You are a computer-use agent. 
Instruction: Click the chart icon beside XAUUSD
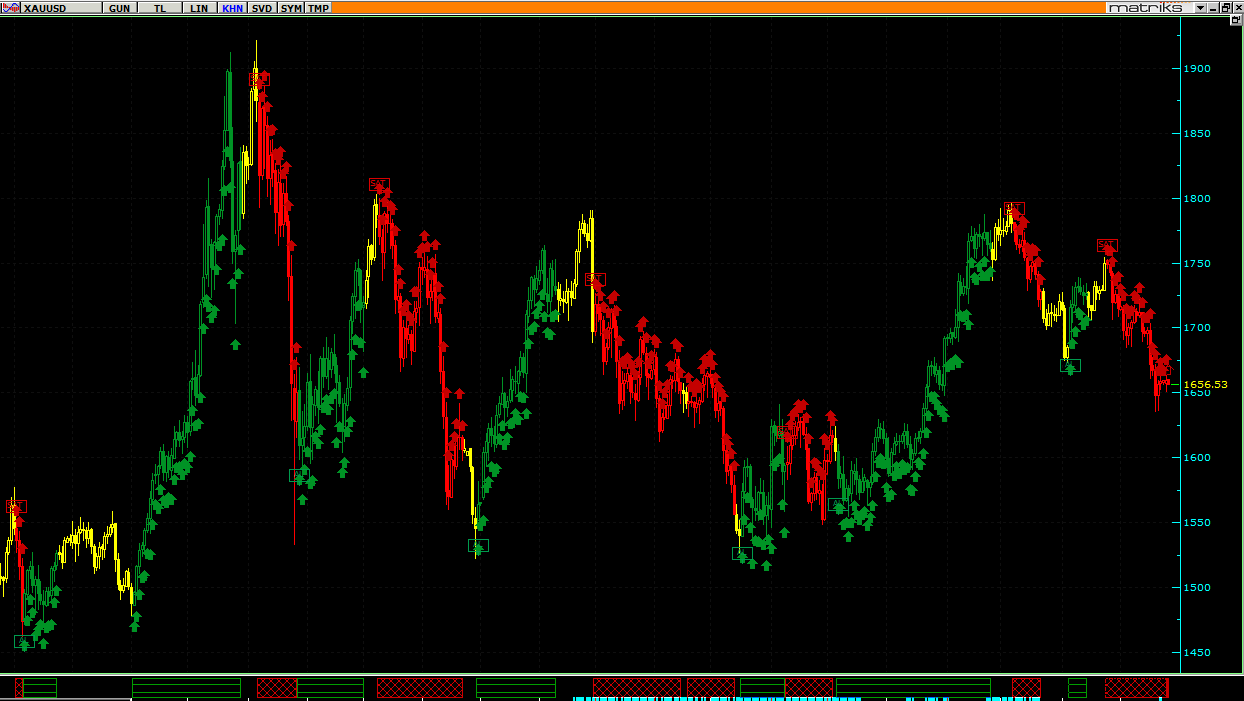pos(11,7)
